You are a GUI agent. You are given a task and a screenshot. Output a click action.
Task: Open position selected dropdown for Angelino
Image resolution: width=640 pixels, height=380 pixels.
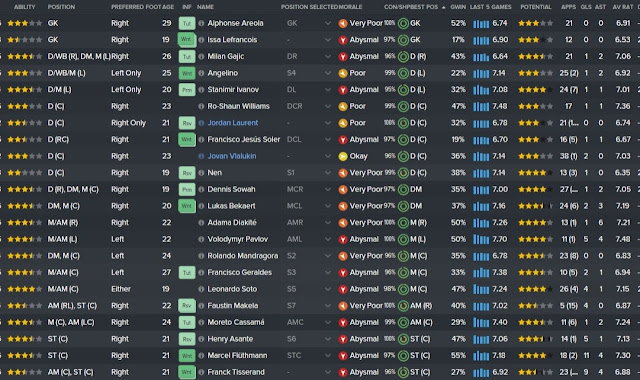click(328, 73)
